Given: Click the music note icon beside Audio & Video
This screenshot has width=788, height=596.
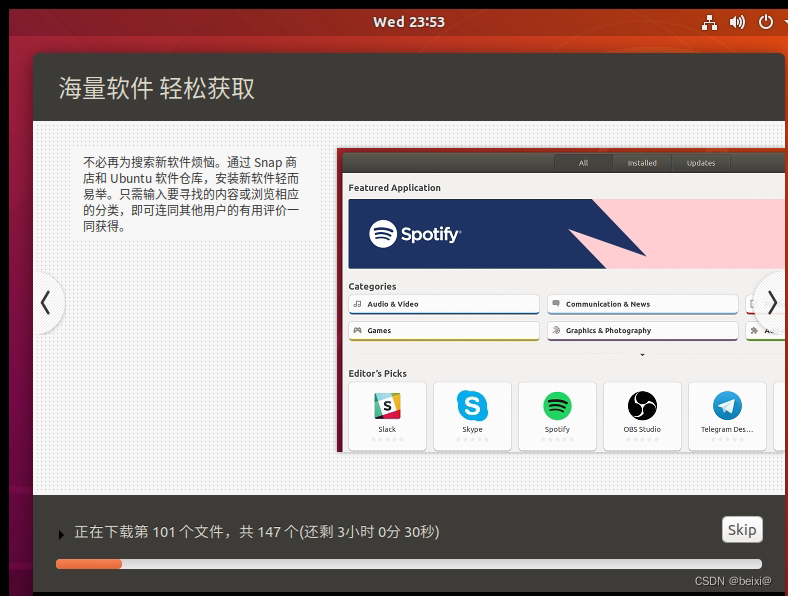Looking at the screenshot, I should click(357, 304).
